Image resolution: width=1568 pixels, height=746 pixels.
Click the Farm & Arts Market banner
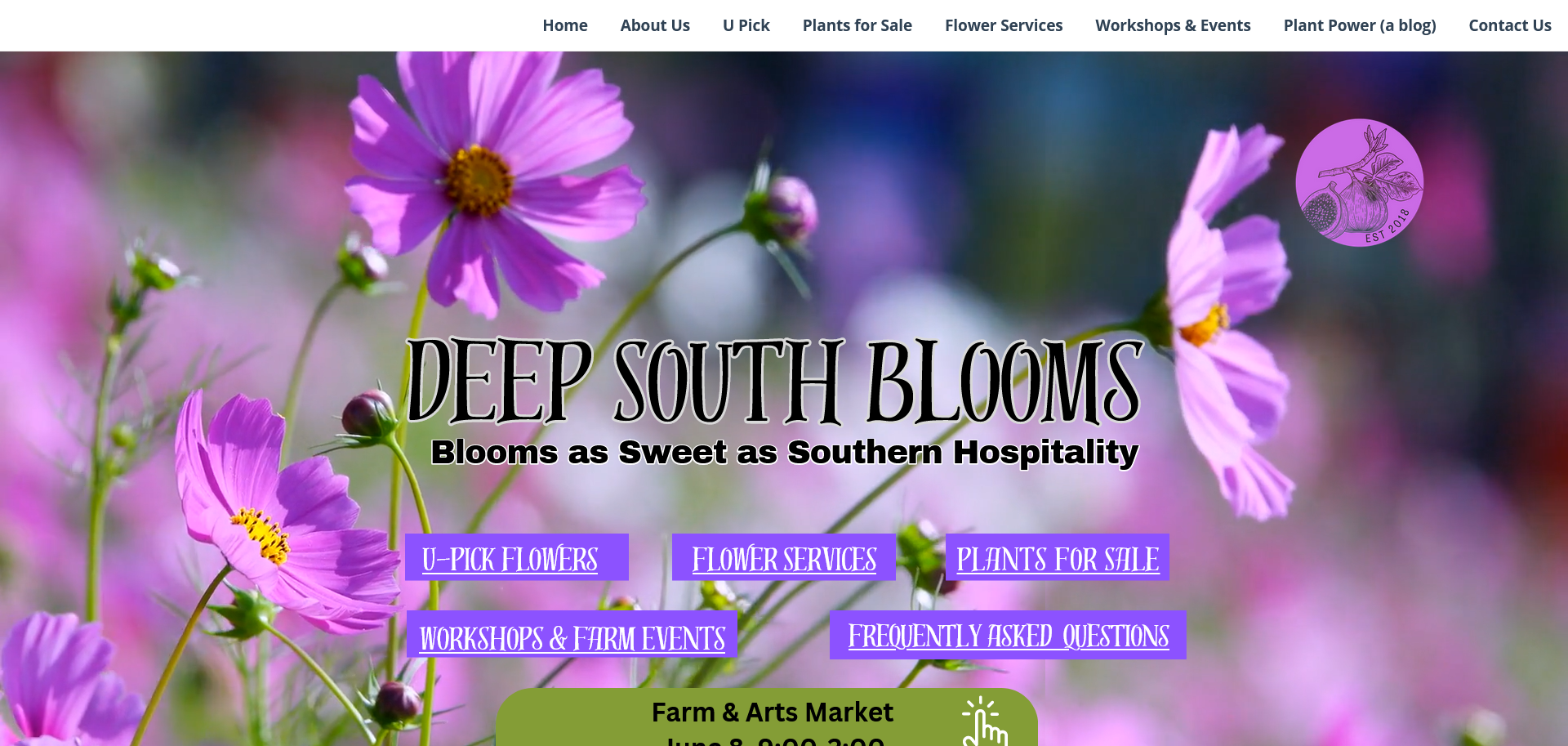point(767,717)
